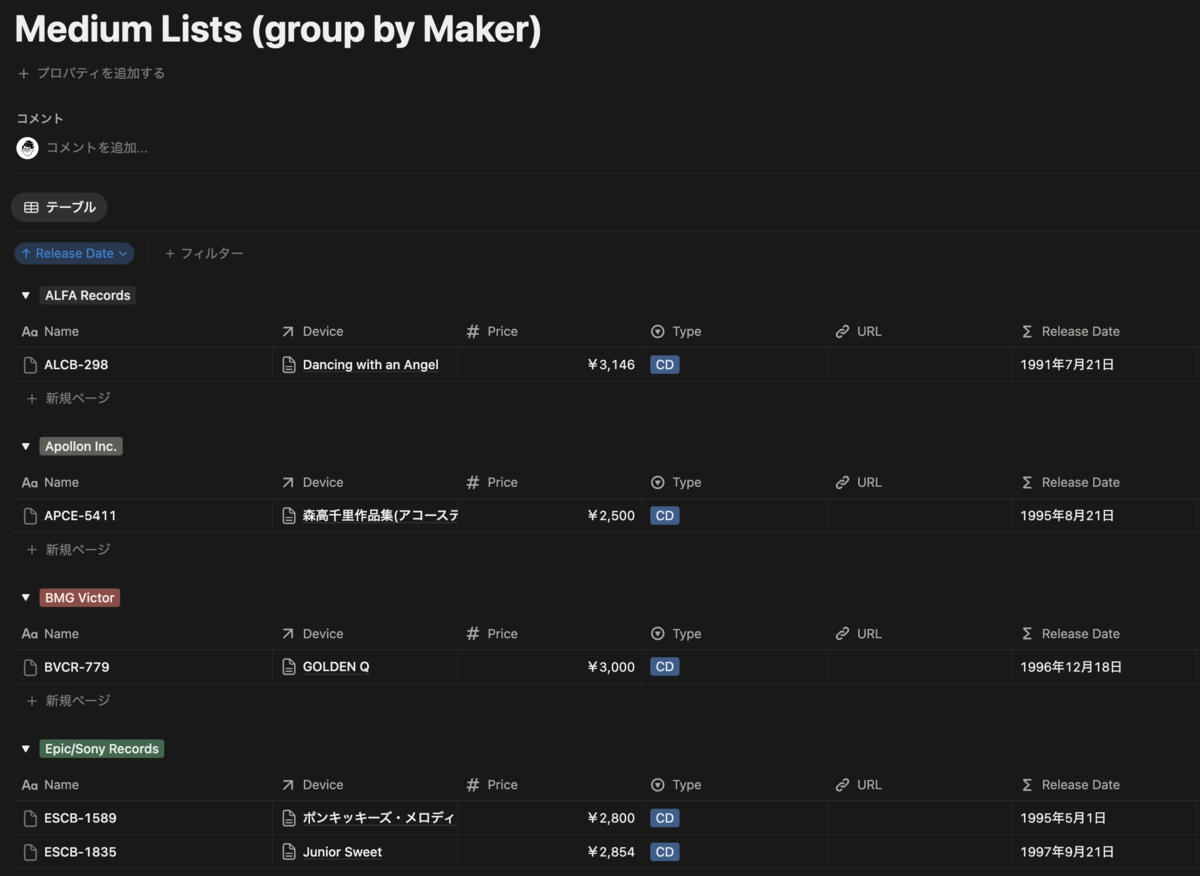Add 新規ページ under BMG Victor group
Viewport: 1200px width, 876px height.
coord(68,700)
